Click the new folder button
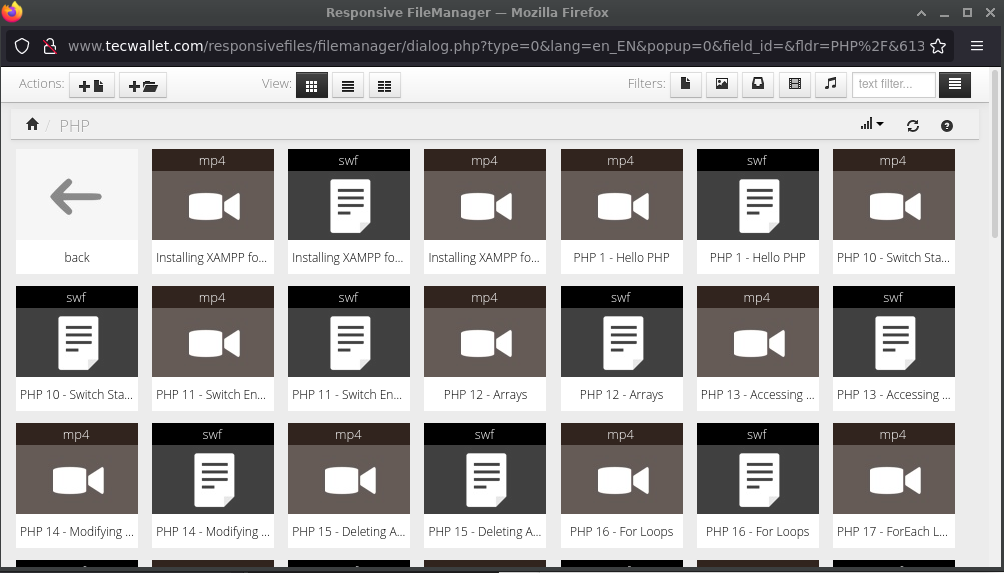The image size is (1004, 573). pos(143,85)
